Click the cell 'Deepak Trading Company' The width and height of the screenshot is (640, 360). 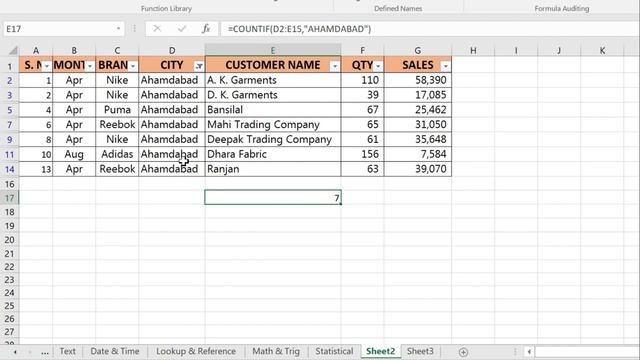click(273, 139)
